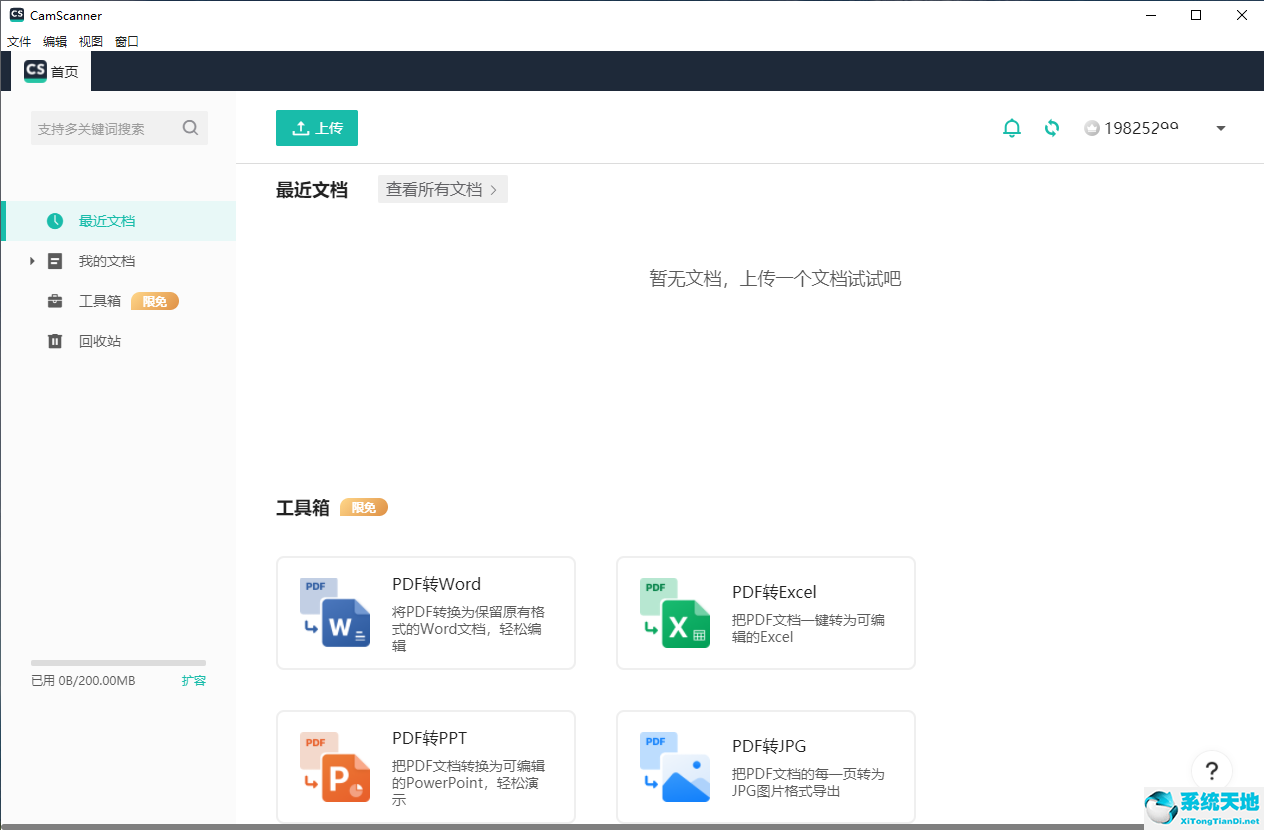Click the PDF转JPG description text
Image resolution: width=1264 pixels, height=830 pixels.
[x=808, y=783]
